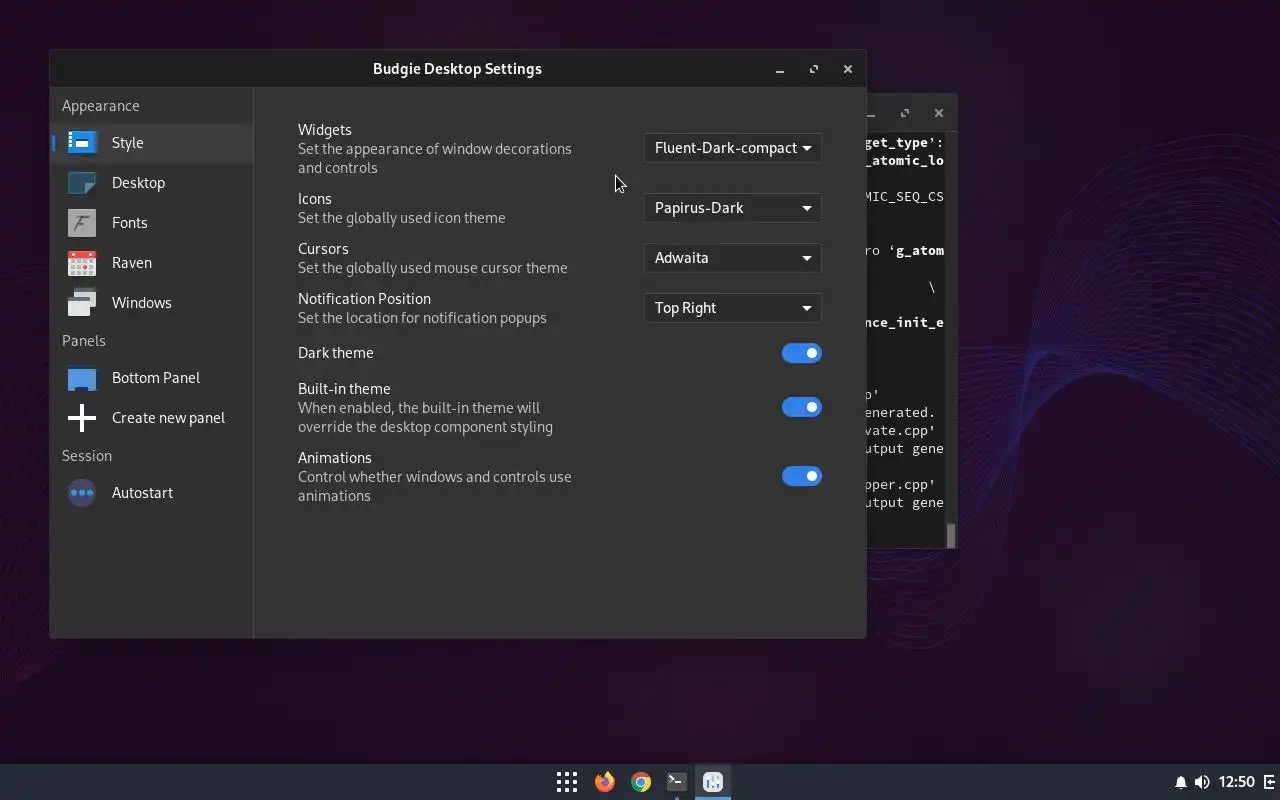Select the Bottom Panel entry label
The width and height of the screenshot is (1280, 800).
pos(156,378)
